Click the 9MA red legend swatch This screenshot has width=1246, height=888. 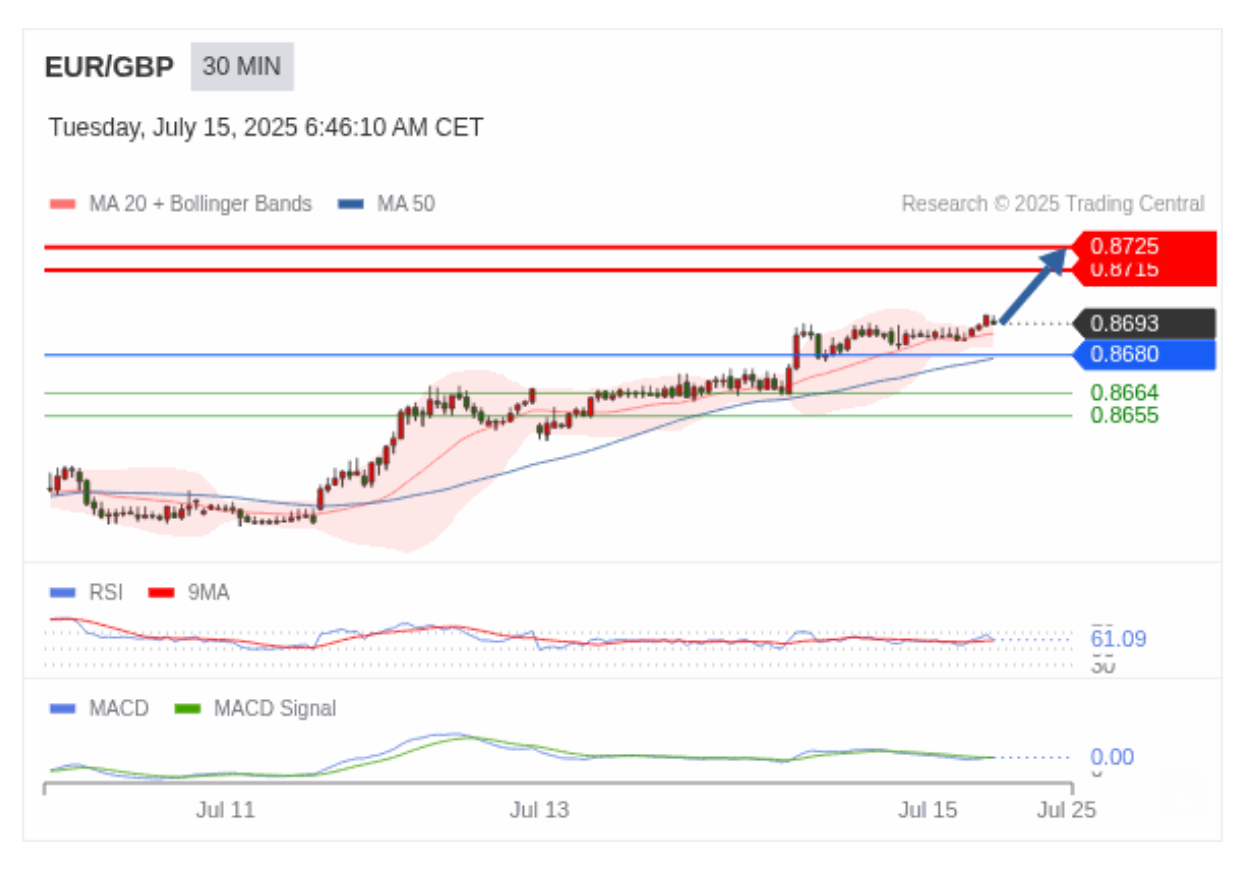click(x=161, y=593)
